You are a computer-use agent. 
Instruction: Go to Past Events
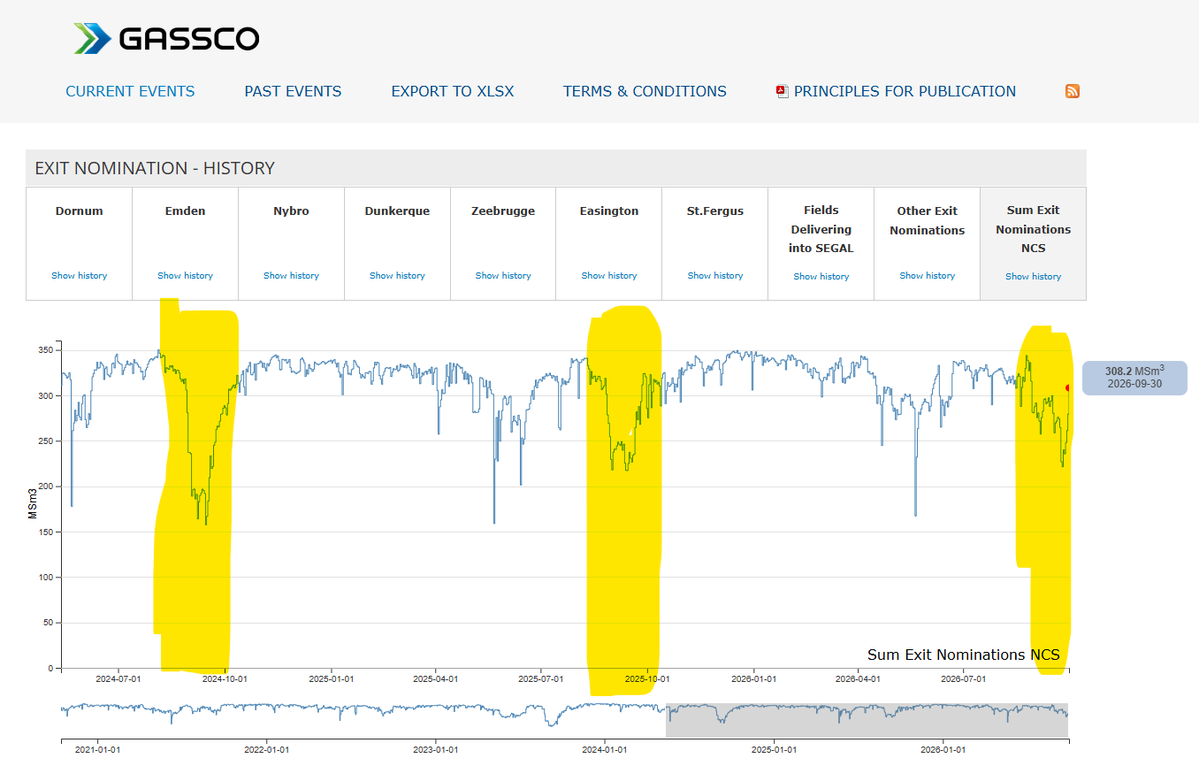[293, 91]
